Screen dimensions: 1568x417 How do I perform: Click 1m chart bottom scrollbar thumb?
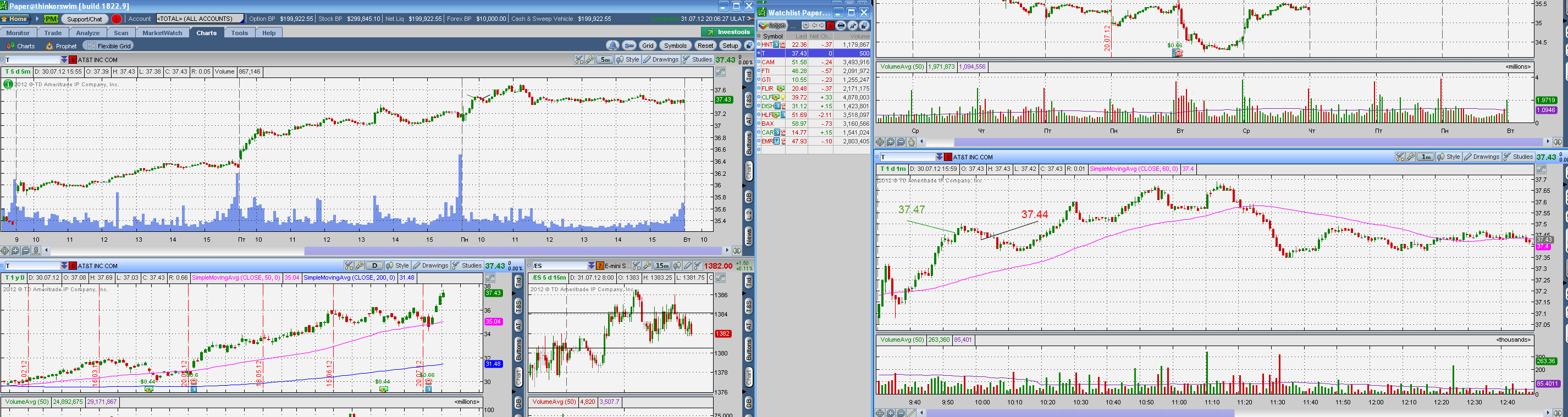pos(1079,413)
